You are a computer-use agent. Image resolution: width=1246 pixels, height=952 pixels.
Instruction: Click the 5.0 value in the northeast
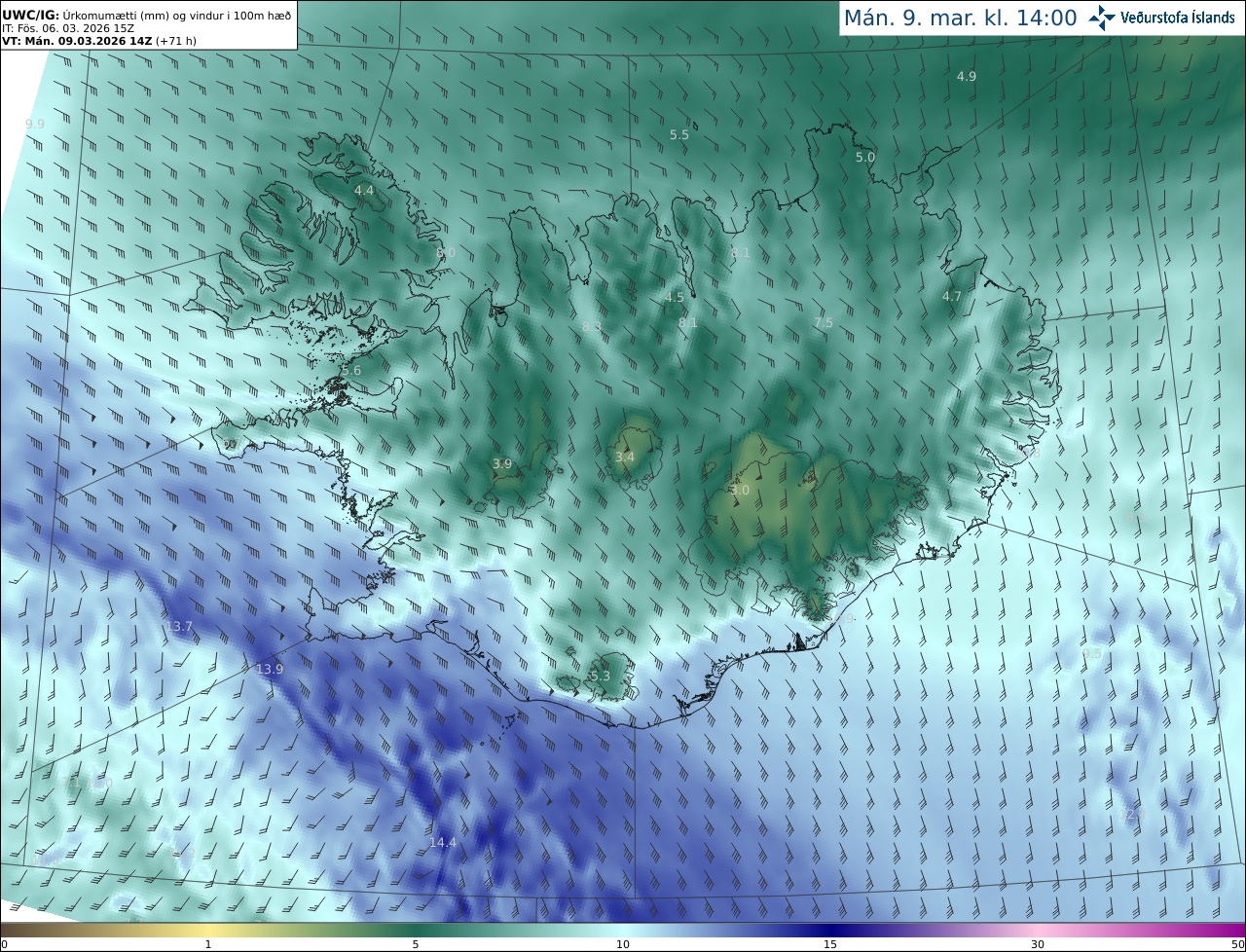pyautogui.click(x=865, y=157)
